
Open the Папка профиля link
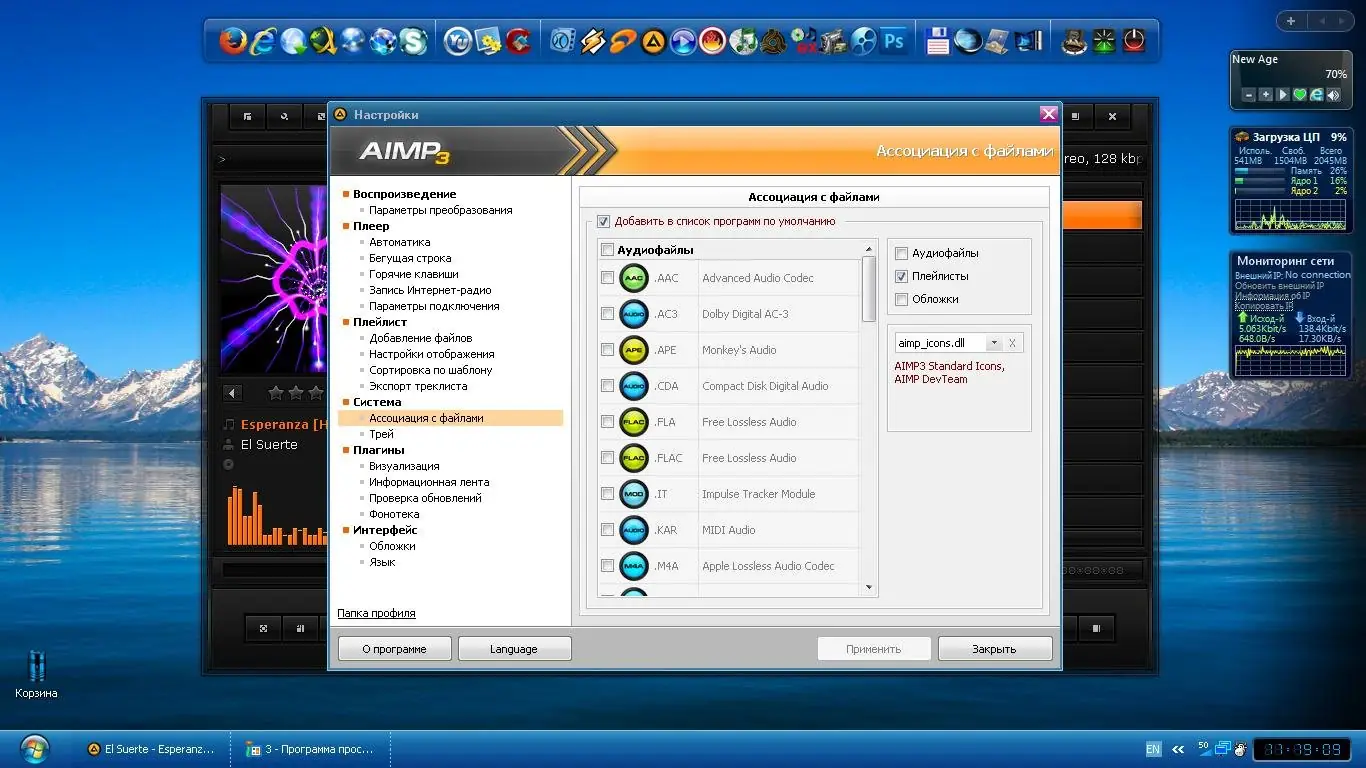[376, 613]
